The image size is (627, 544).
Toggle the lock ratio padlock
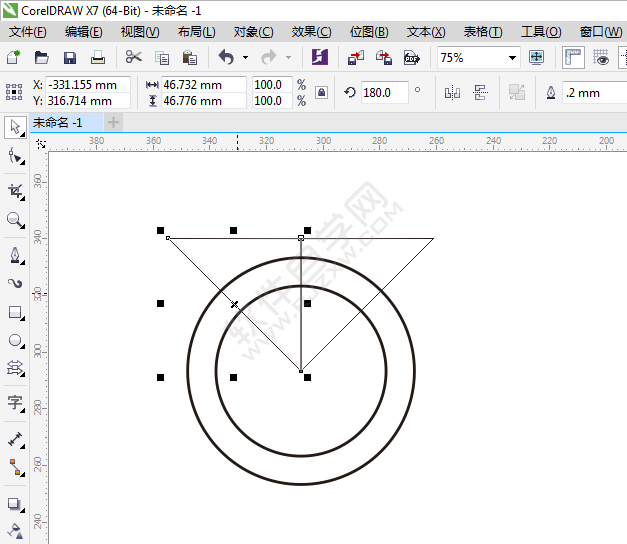coord(321,93)
